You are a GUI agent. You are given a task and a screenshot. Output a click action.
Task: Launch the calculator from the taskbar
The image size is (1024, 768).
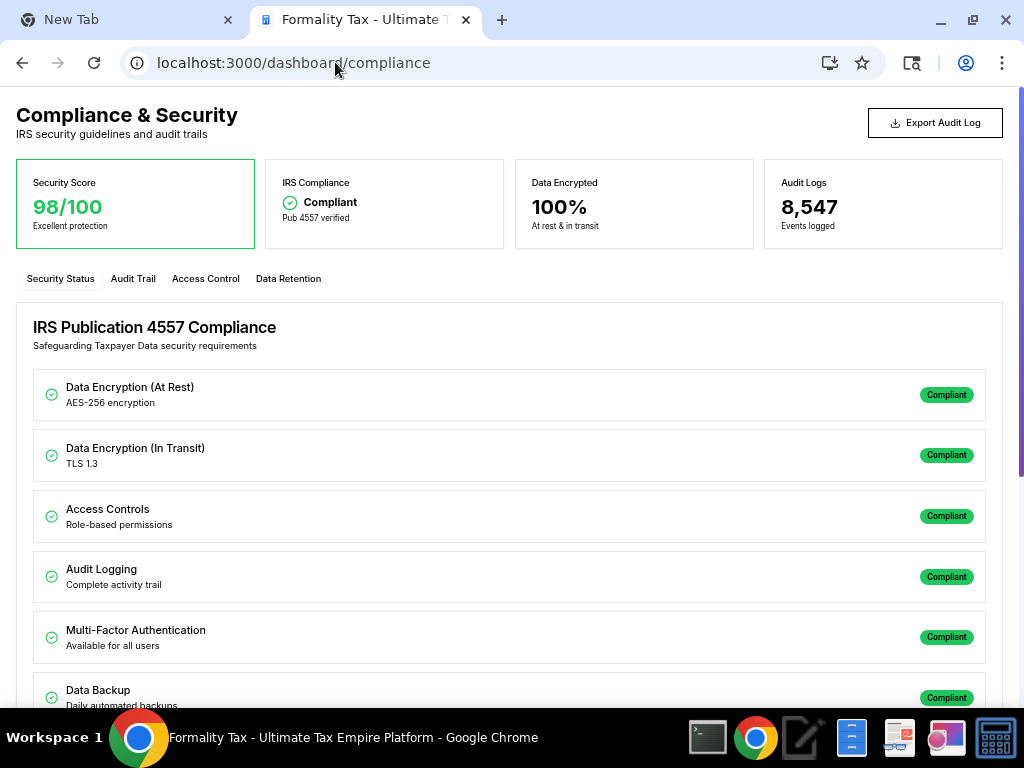point(995,738)
